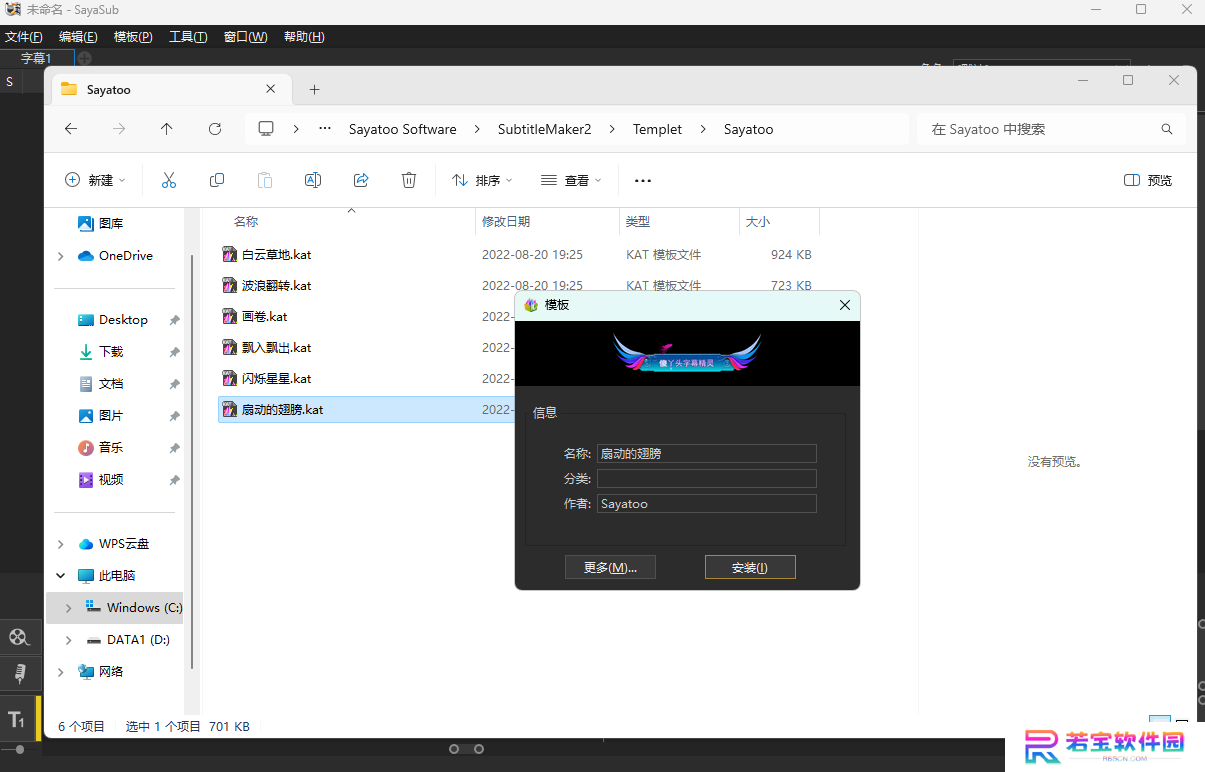
Task: Click the Rename icon in Explorer toolbar
Action: [313, 180]
